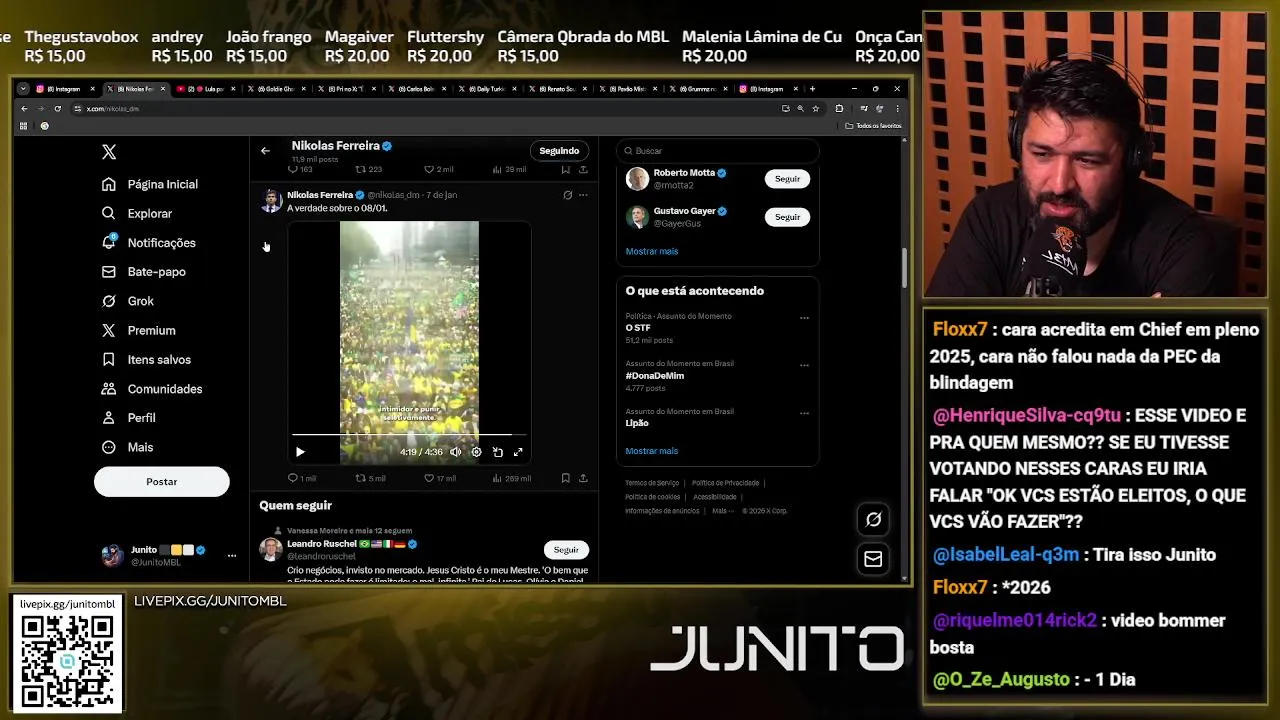Follow Roberto Motta with Seguir button
This screenshot has height=720, width=1280.
[x=787, y=179]
